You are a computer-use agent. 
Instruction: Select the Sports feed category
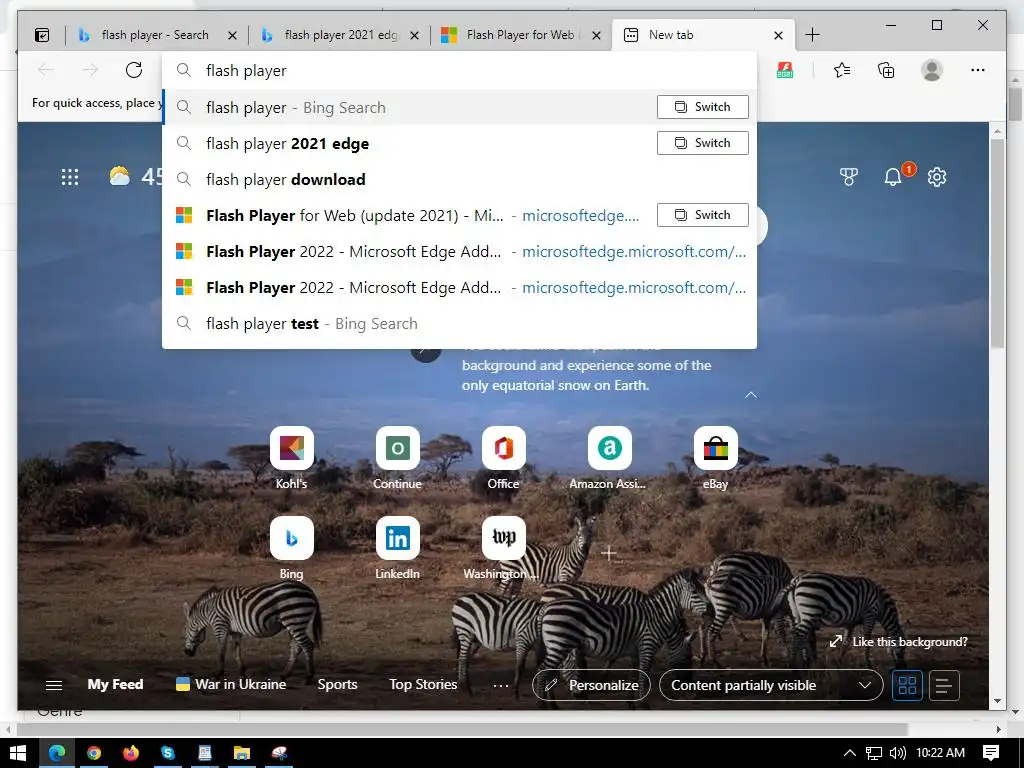[x=337, y=684]
